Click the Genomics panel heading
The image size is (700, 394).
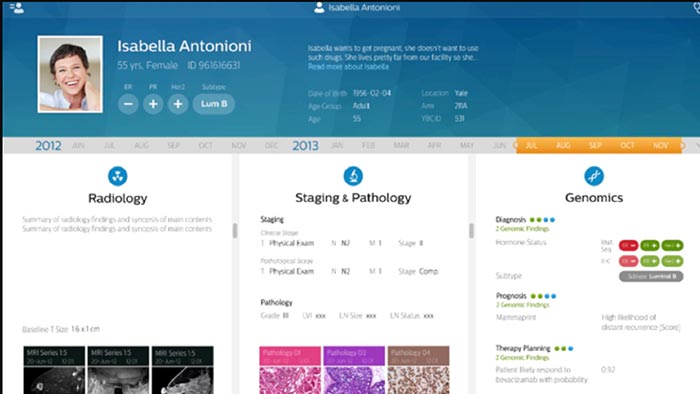[594, 198]
